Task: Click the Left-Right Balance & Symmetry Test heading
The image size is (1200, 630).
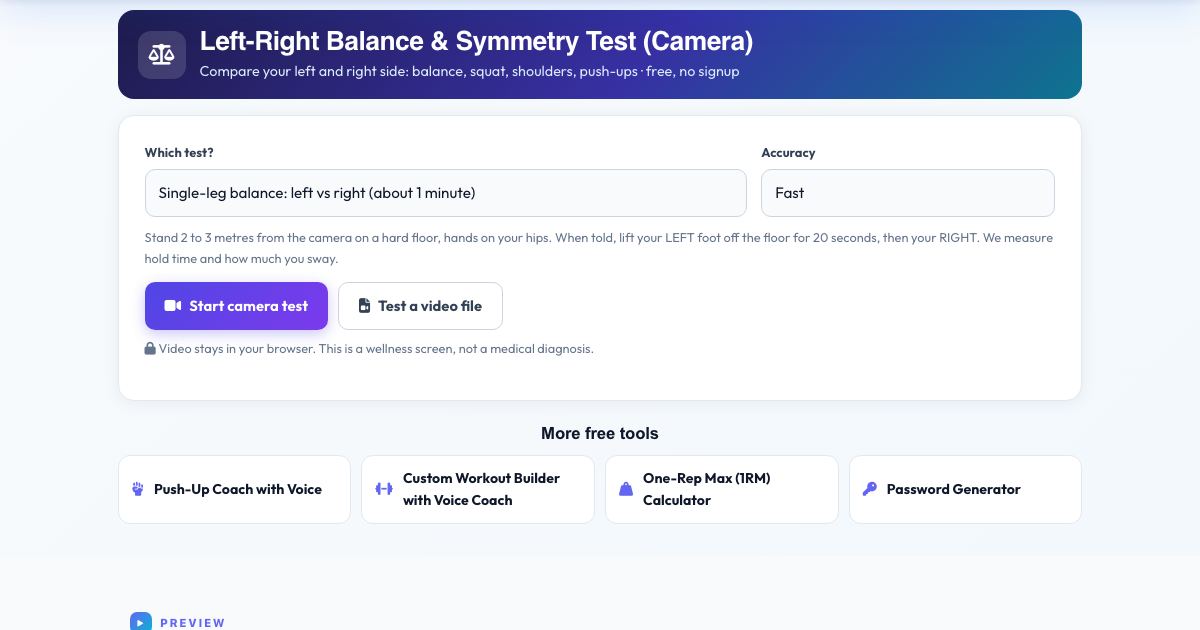Action: tap(476, 41)
